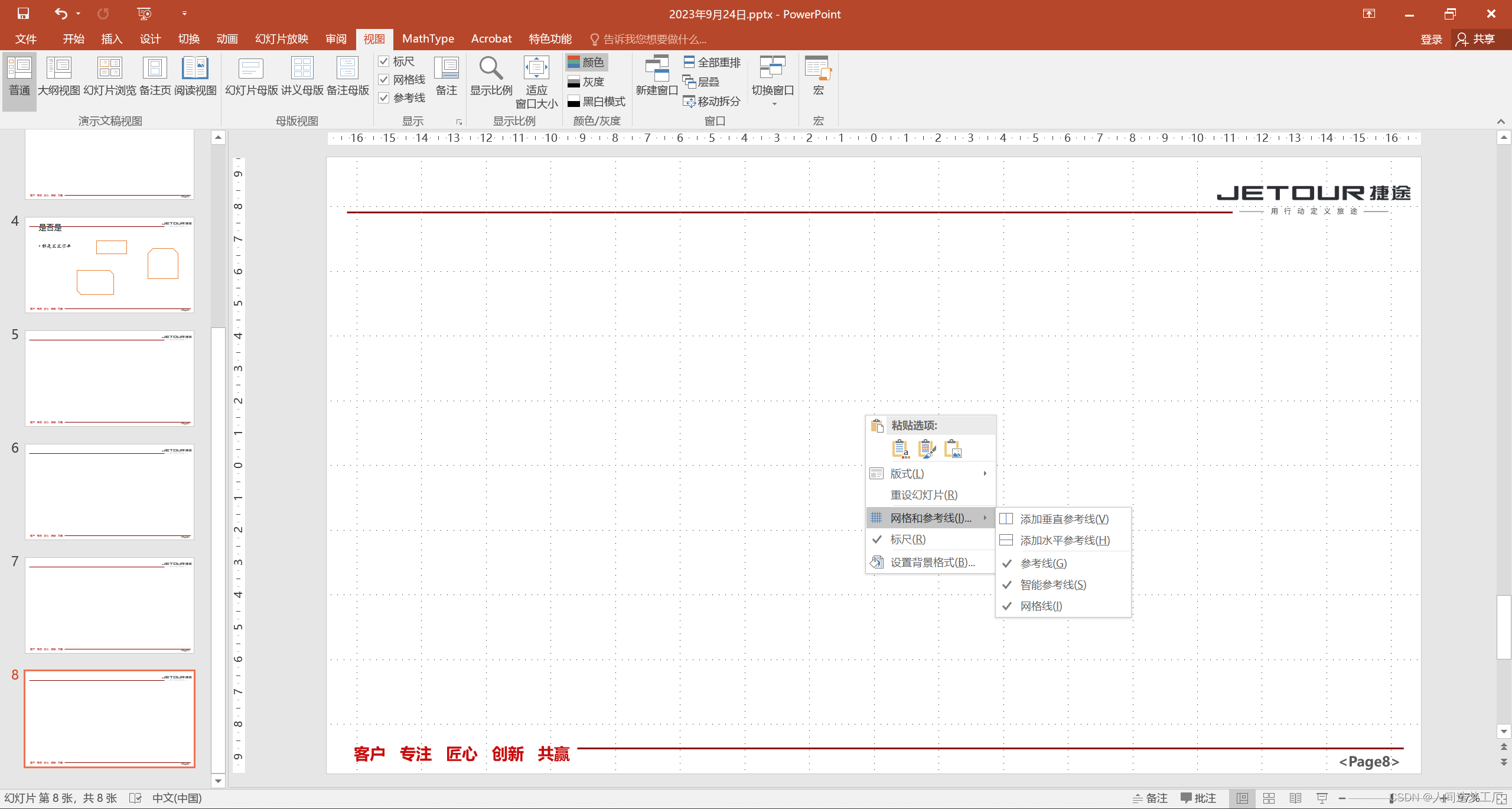Image resolution: width=1512 pixels, height=809 pixels.
Task: Open the Design (设计) ribbon tab
Action: pyautogui.click(x=150, y=39)
